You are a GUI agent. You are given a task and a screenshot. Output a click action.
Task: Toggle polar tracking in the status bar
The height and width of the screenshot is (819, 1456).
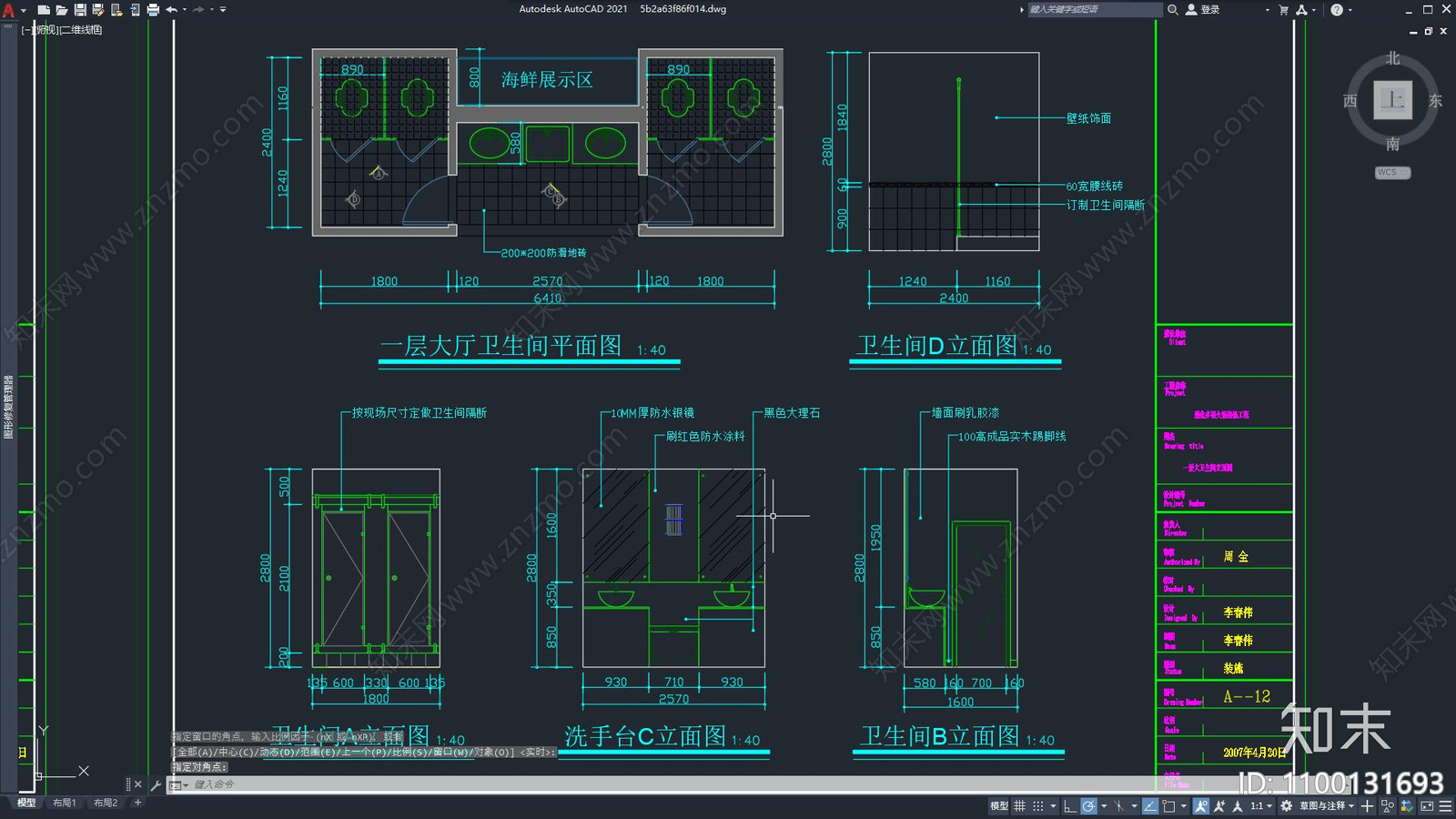tap(1088, 806)
